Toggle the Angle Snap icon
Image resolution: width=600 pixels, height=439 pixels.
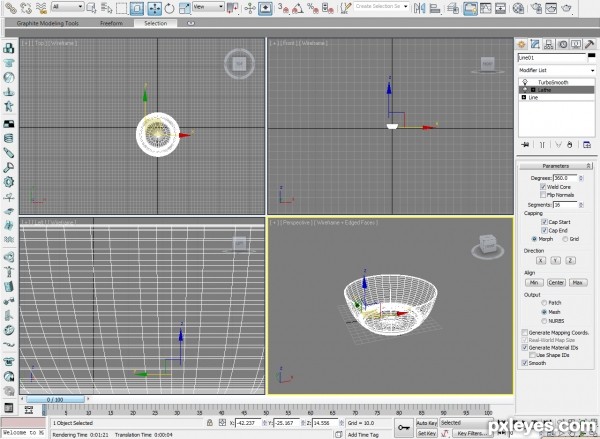point(298,8)
